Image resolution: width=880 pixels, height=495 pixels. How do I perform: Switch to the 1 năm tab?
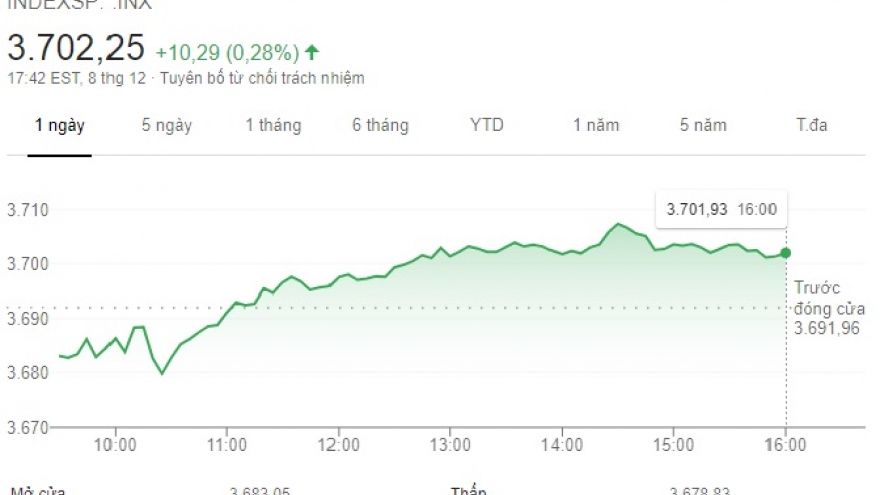pos(596,126)
